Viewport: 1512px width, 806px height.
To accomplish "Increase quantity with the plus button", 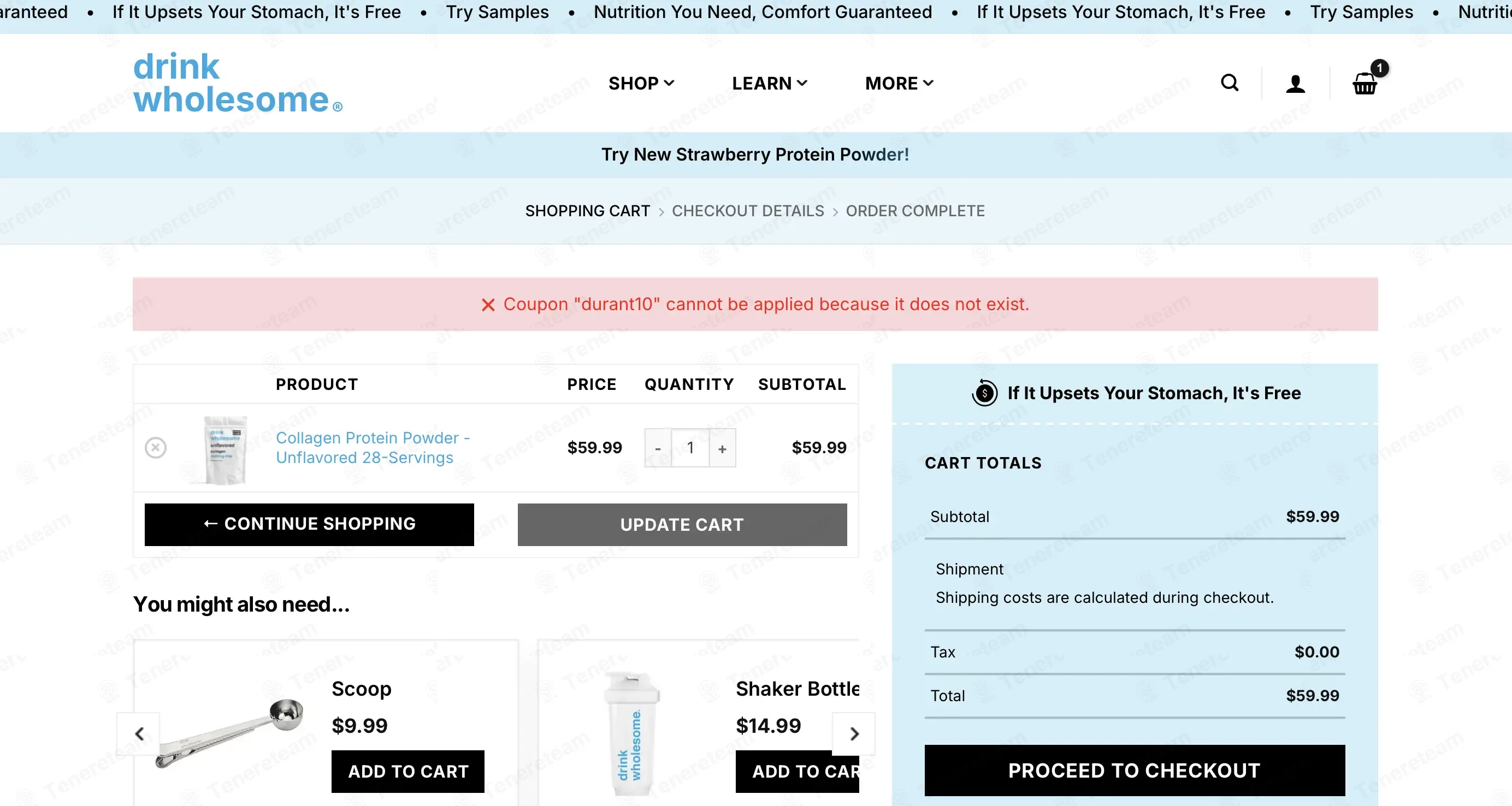I will [x=723, y=448].
